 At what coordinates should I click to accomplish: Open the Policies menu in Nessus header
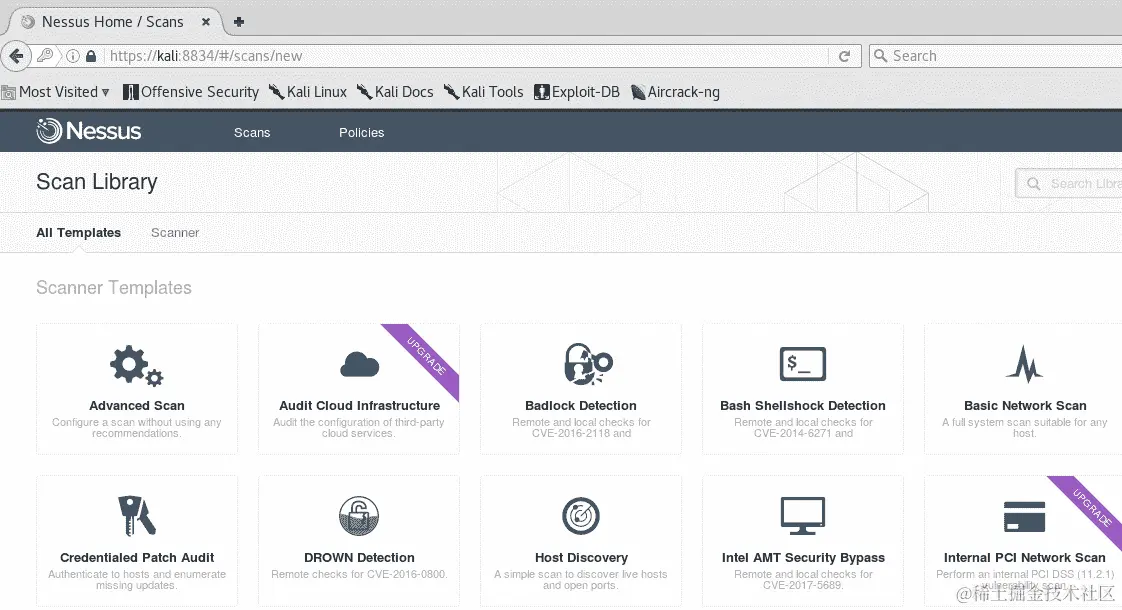[361, 132]
